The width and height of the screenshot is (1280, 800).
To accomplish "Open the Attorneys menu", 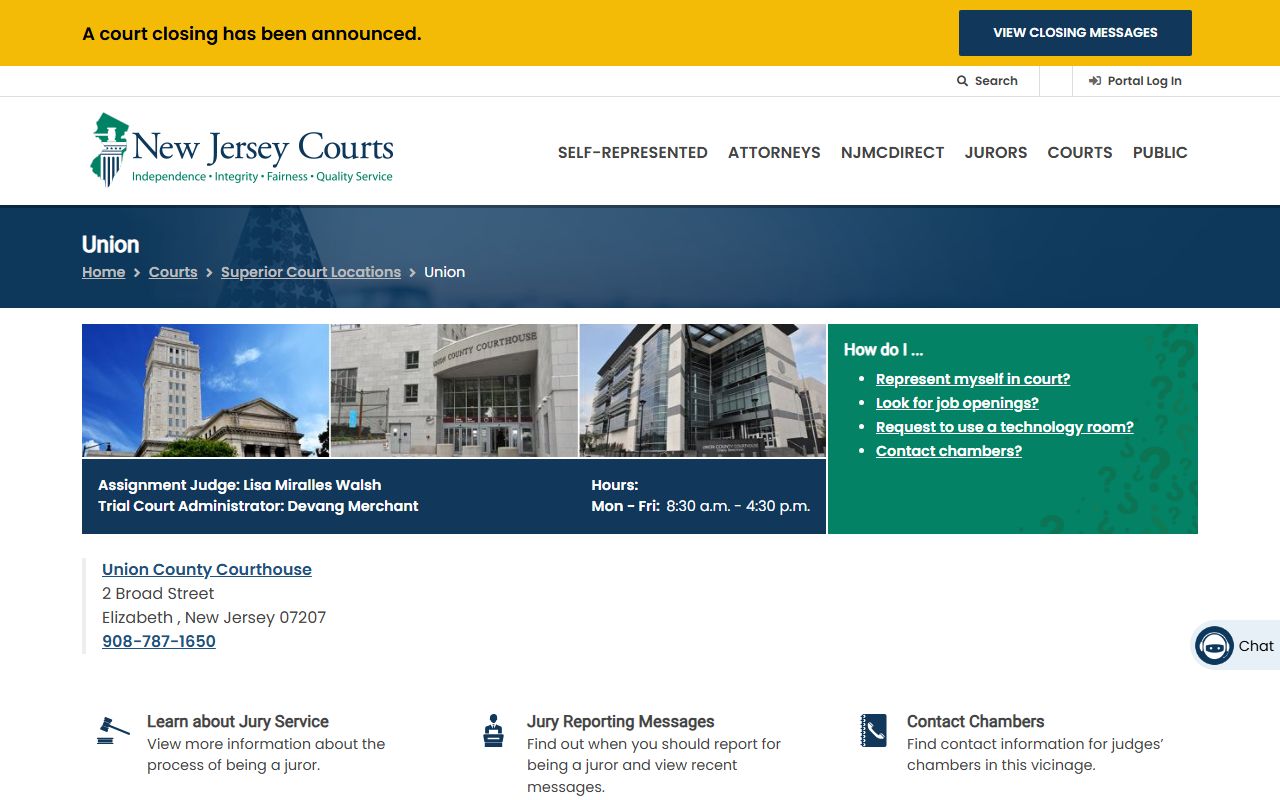I will tap(774, 153).
